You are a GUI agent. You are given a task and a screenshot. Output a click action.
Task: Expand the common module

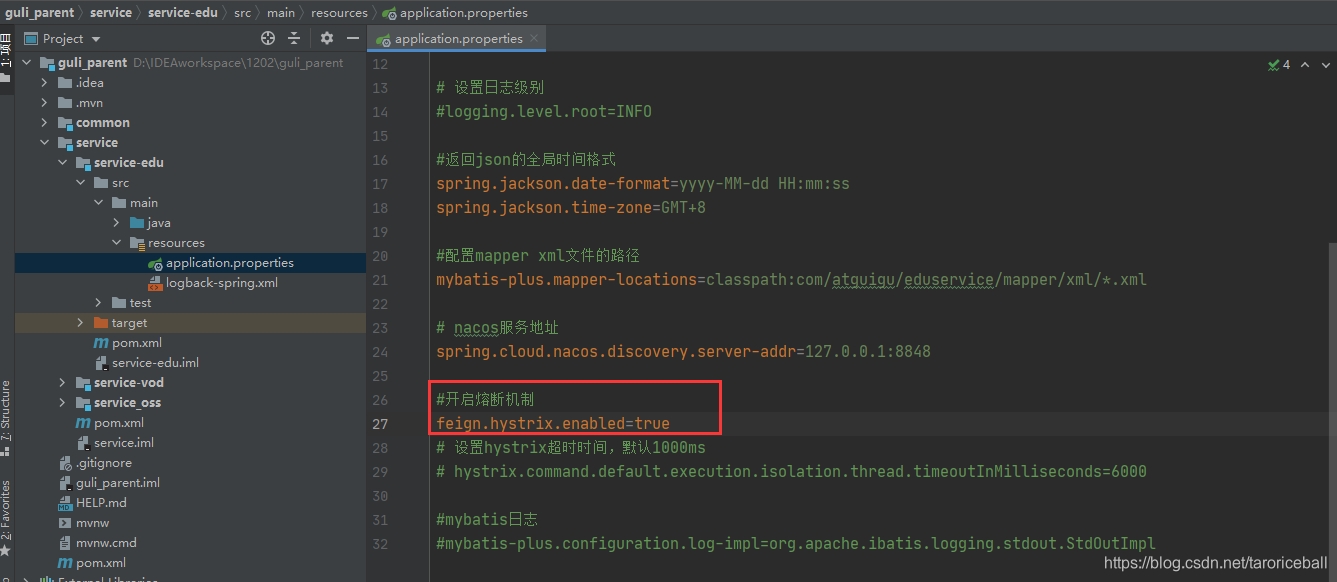pyautogui.click(x=44, y=122)
